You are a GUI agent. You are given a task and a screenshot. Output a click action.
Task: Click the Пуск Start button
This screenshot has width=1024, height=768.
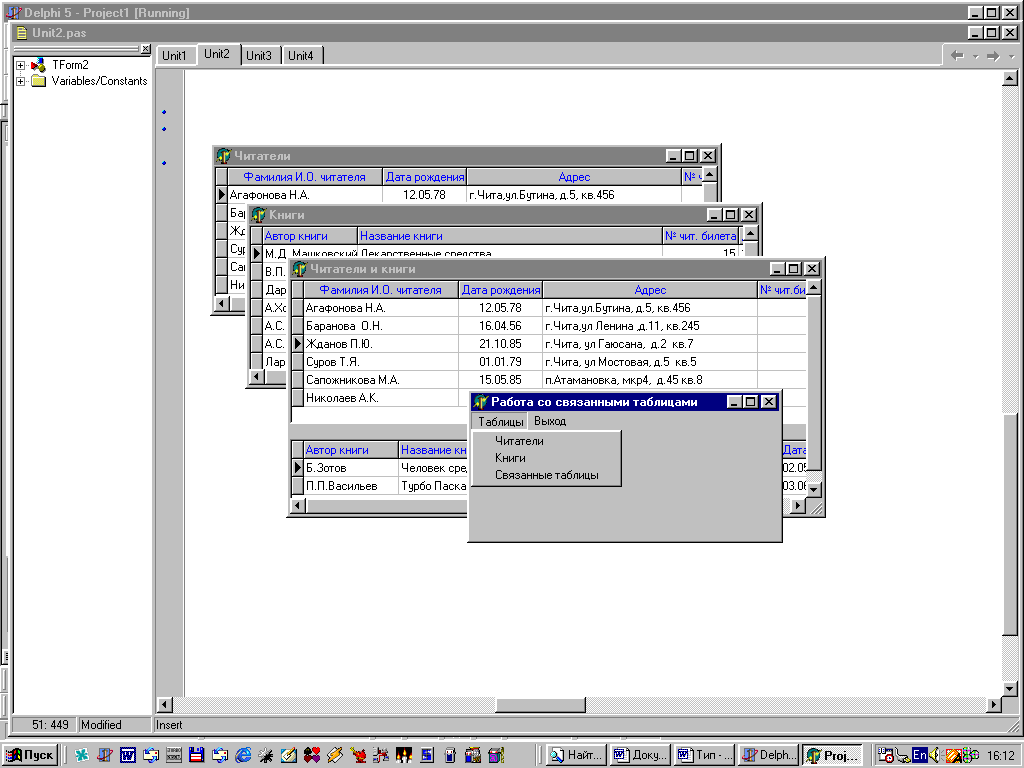(x=30, y=755)
